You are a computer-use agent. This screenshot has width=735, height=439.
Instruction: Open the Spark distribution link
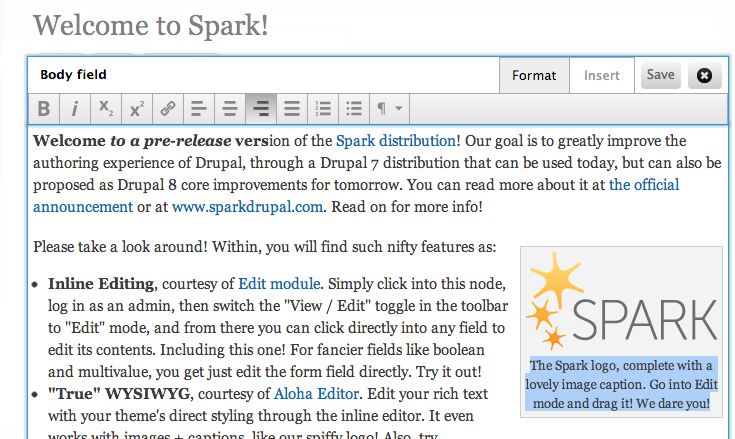click(x=396, y=141)
